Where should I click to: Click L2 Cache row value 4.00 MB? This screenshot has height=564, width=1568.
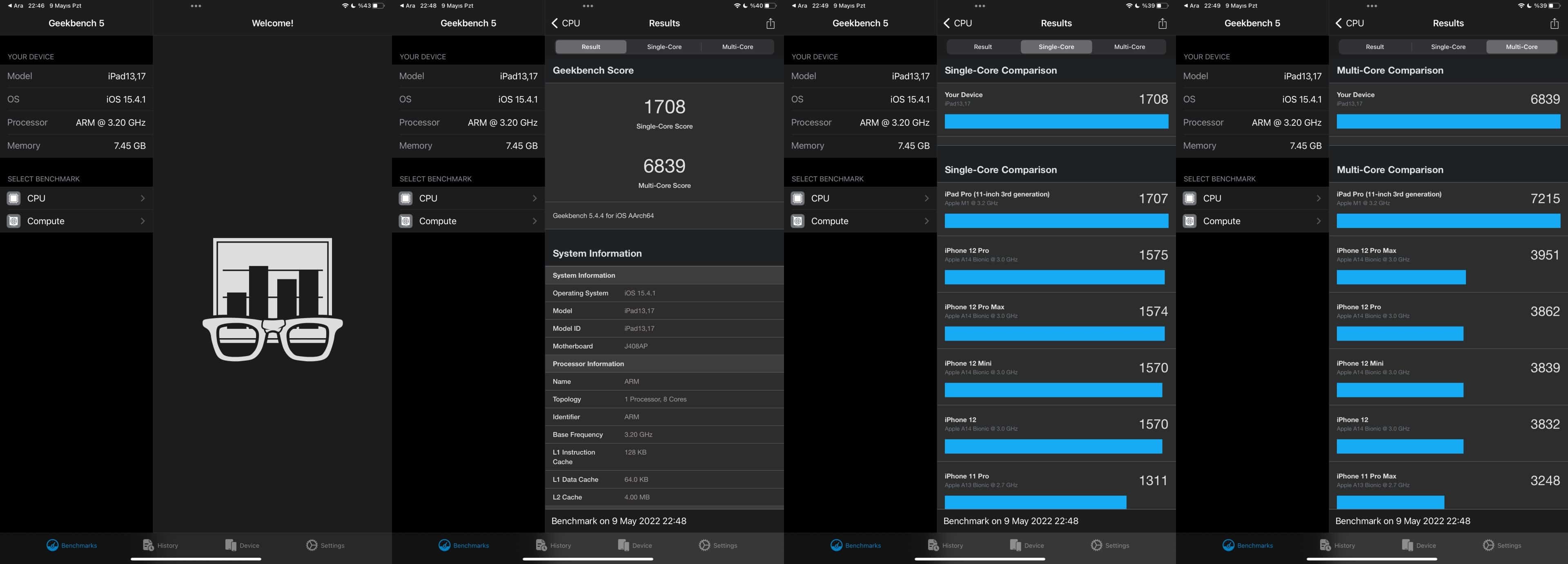click(637, 497)
